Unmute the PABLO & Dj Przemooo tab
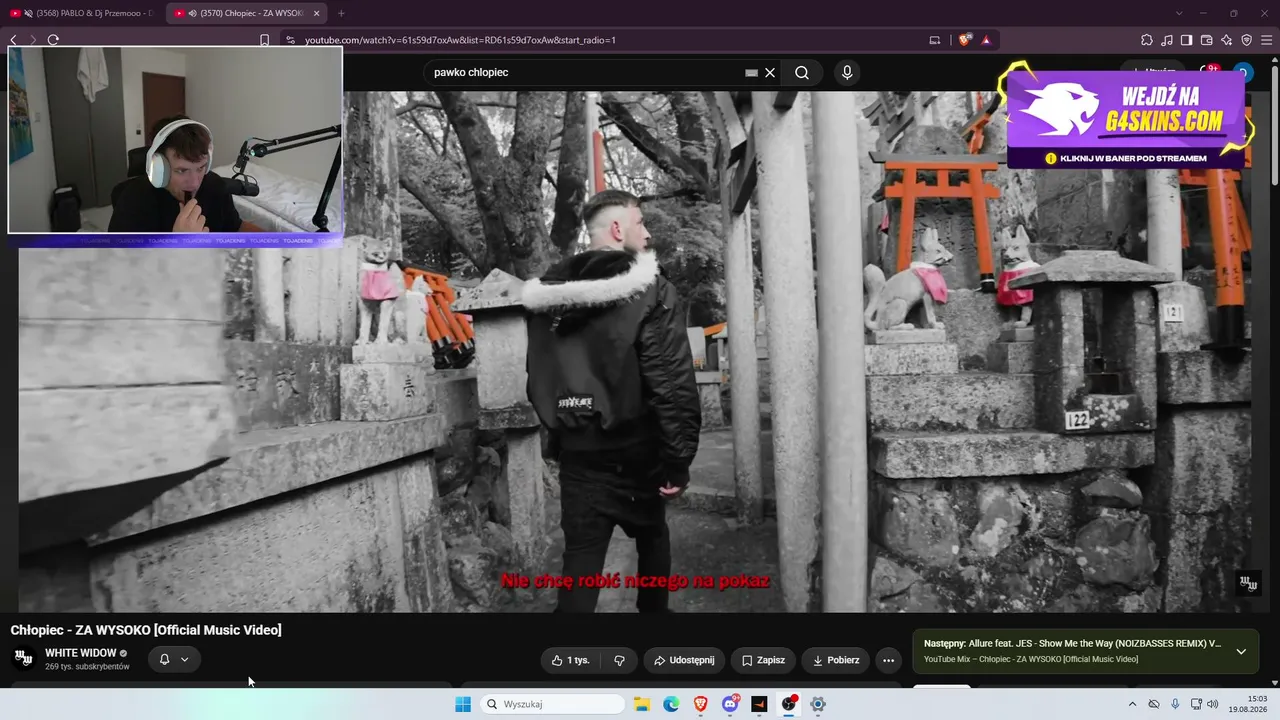 pos(28,13)
